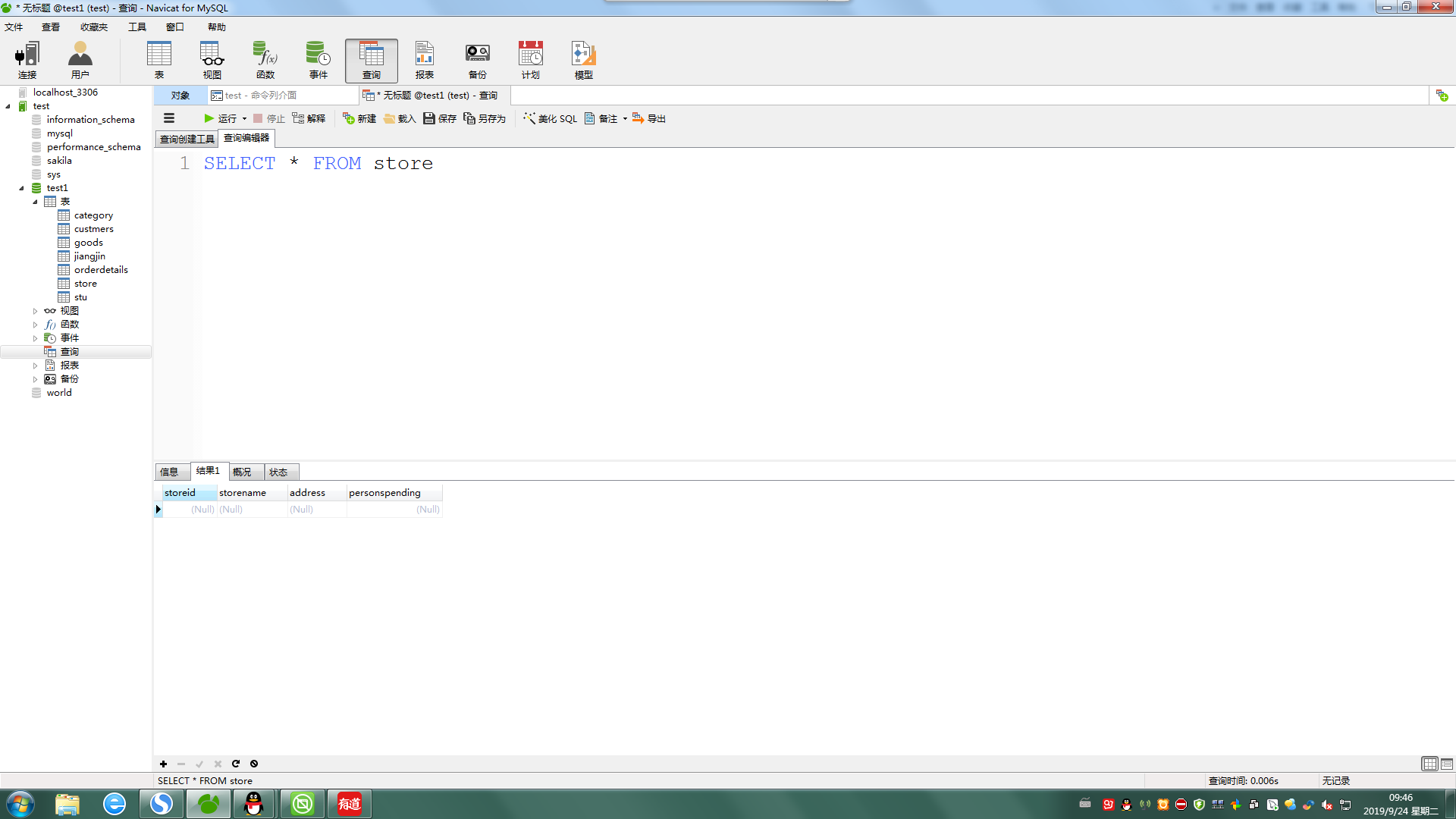Export results with 导出 button
Screen dimensions: 1456x819
click(649, 118)
